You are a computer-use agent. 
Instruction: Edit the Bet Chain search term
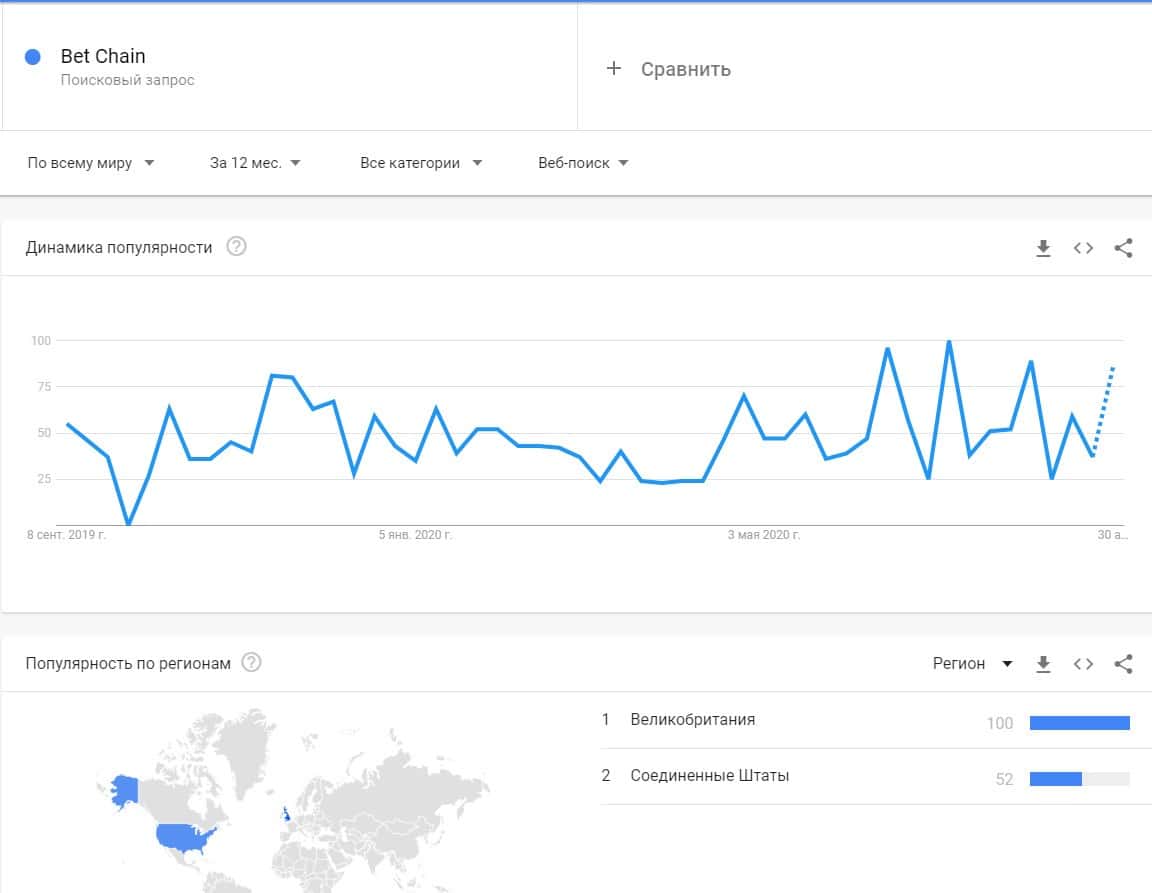[x=103, y=57]
